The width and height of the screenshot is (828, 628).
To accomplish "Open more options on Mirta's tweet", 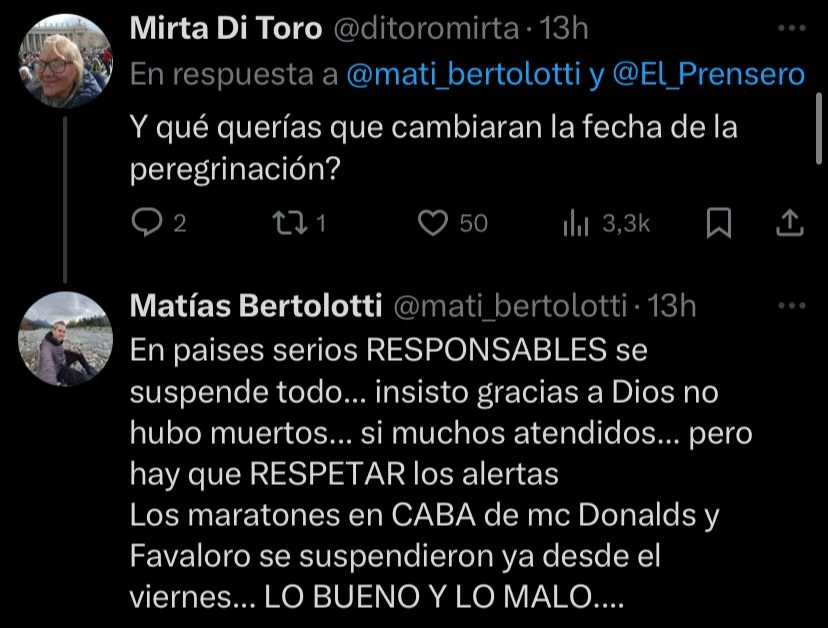I will tap(791, 27).
